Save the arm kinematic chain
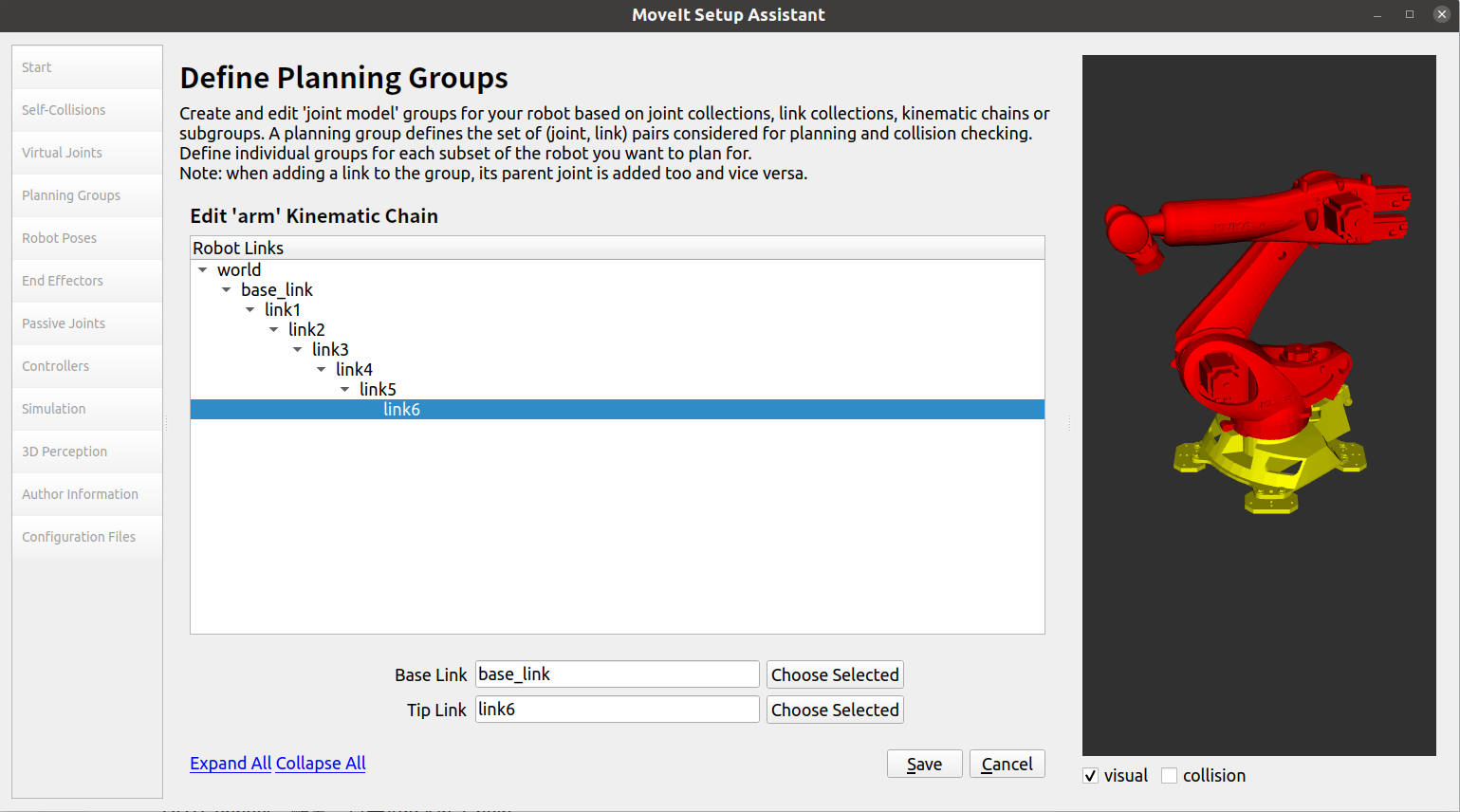The image size is (1460, 812). (925, 764)
